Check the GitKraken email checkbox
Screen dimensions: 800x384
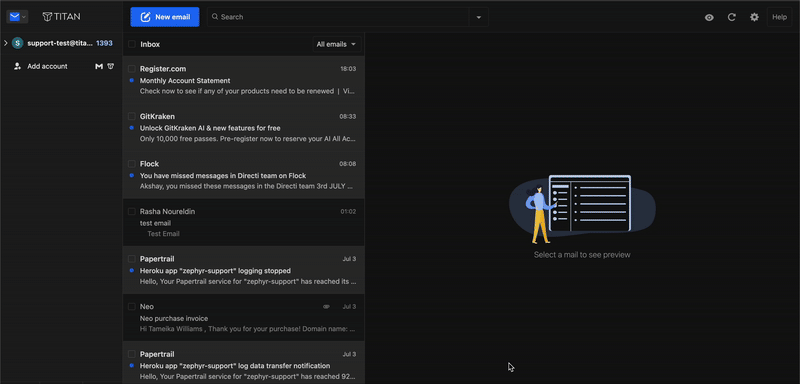pyautogui.click(x=132, y=116)
